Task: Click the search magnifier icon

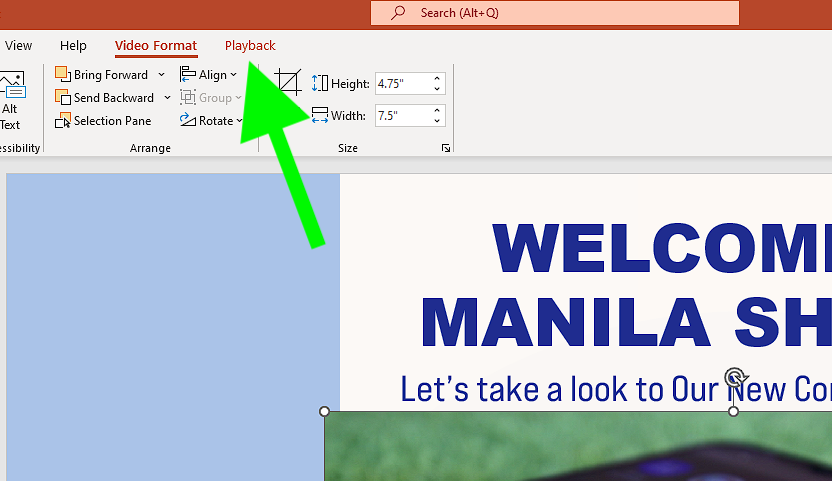Action: (x=397, y=13)
